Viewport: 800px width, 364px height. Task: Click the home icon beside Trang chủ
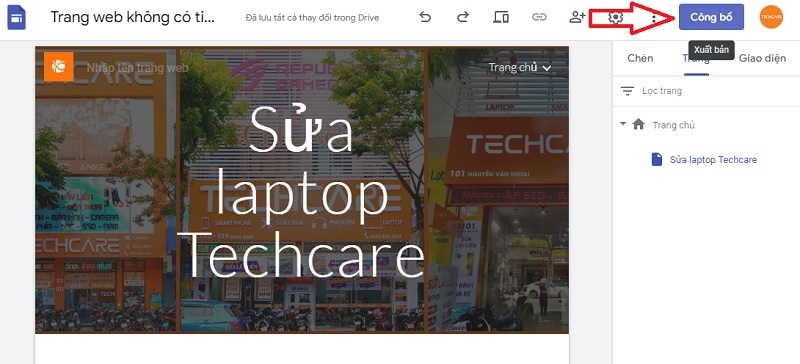(x=638, y=124)
